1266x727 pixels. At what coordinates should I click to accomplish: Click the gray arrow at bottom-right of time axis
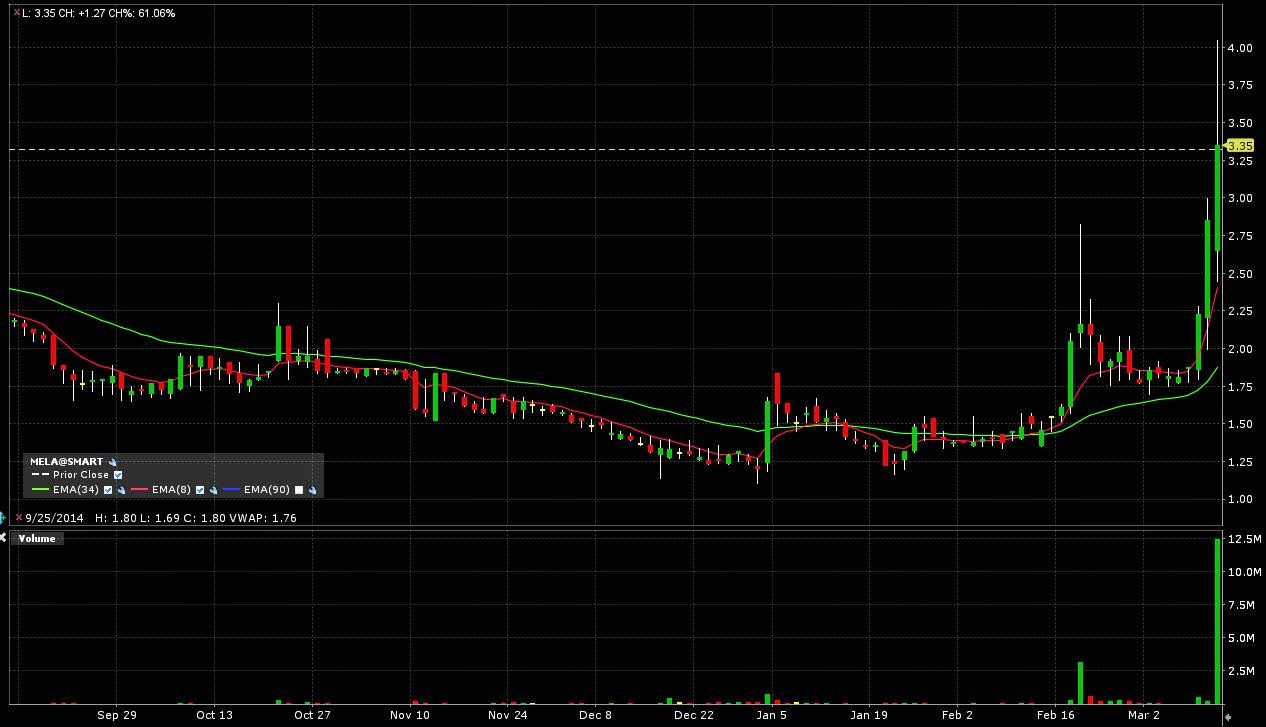[x=1229, y=718]
